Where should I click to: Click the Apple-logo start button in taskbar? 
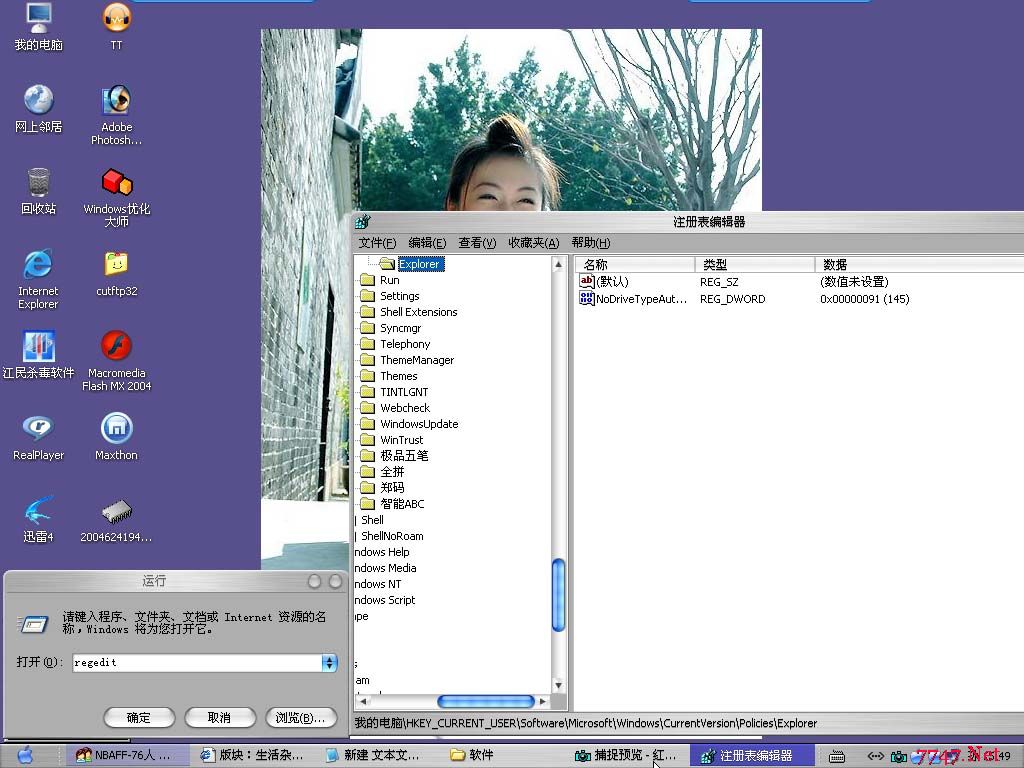tap(25, 755)
